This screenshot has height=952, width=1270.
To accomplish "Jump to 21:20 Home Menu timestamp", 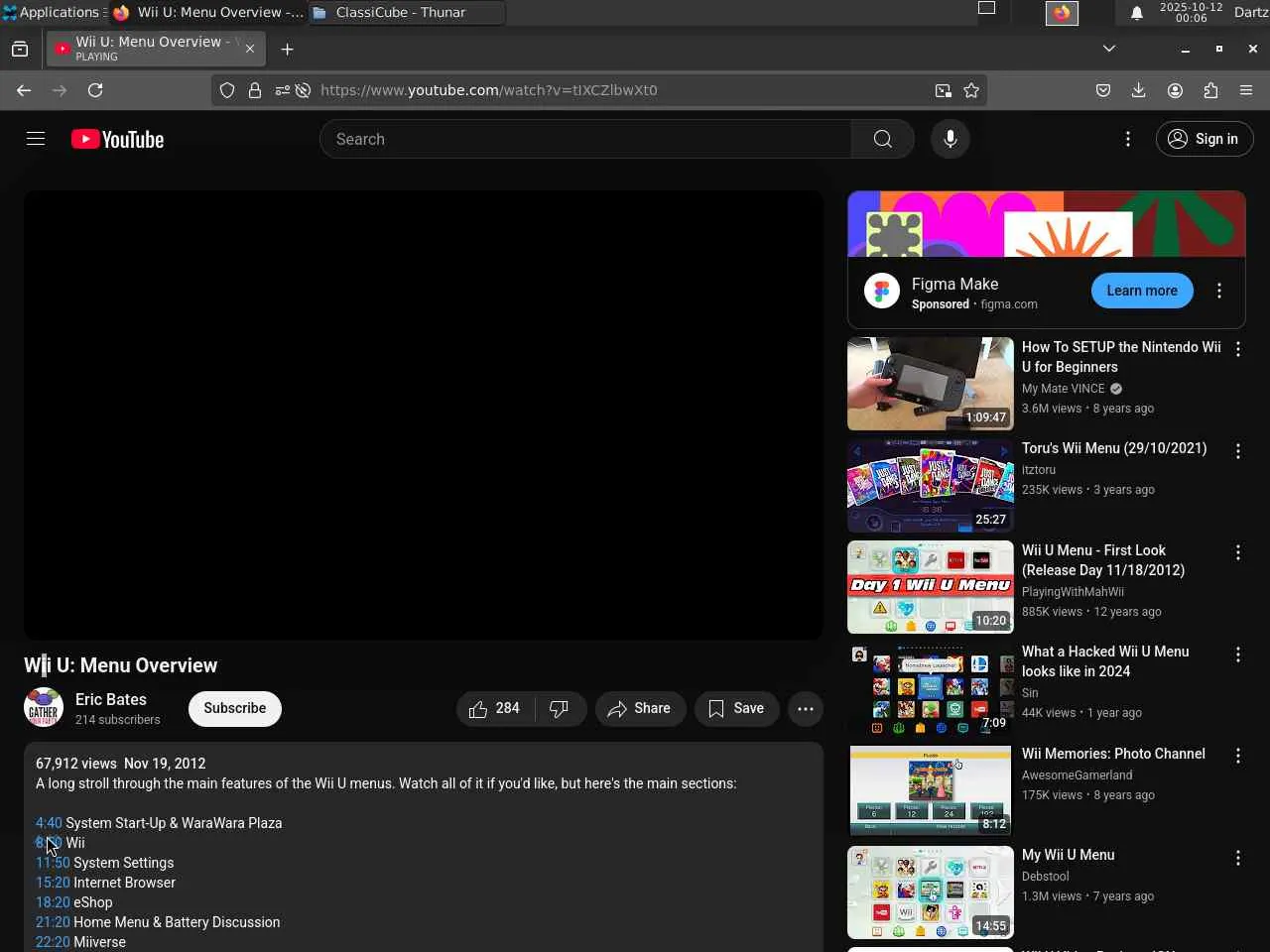I will (x=53, y=922).
